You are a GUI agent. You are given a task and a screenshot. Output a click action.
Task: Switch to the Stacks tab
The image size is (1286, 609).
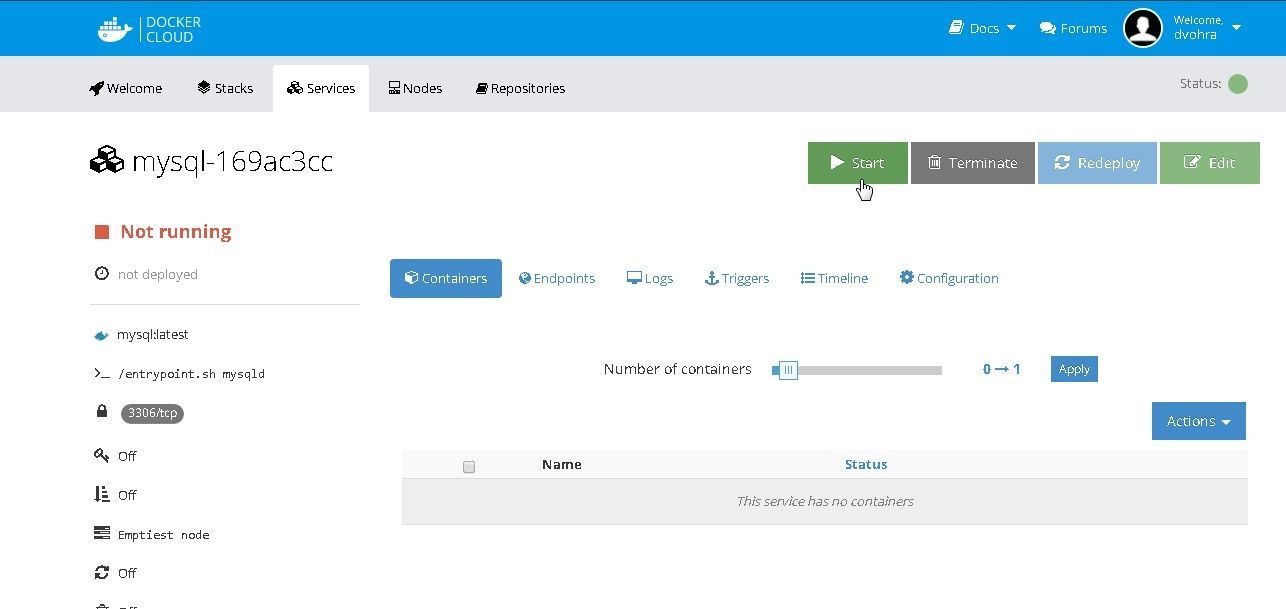pyautogui.click(x=225, y=88)
